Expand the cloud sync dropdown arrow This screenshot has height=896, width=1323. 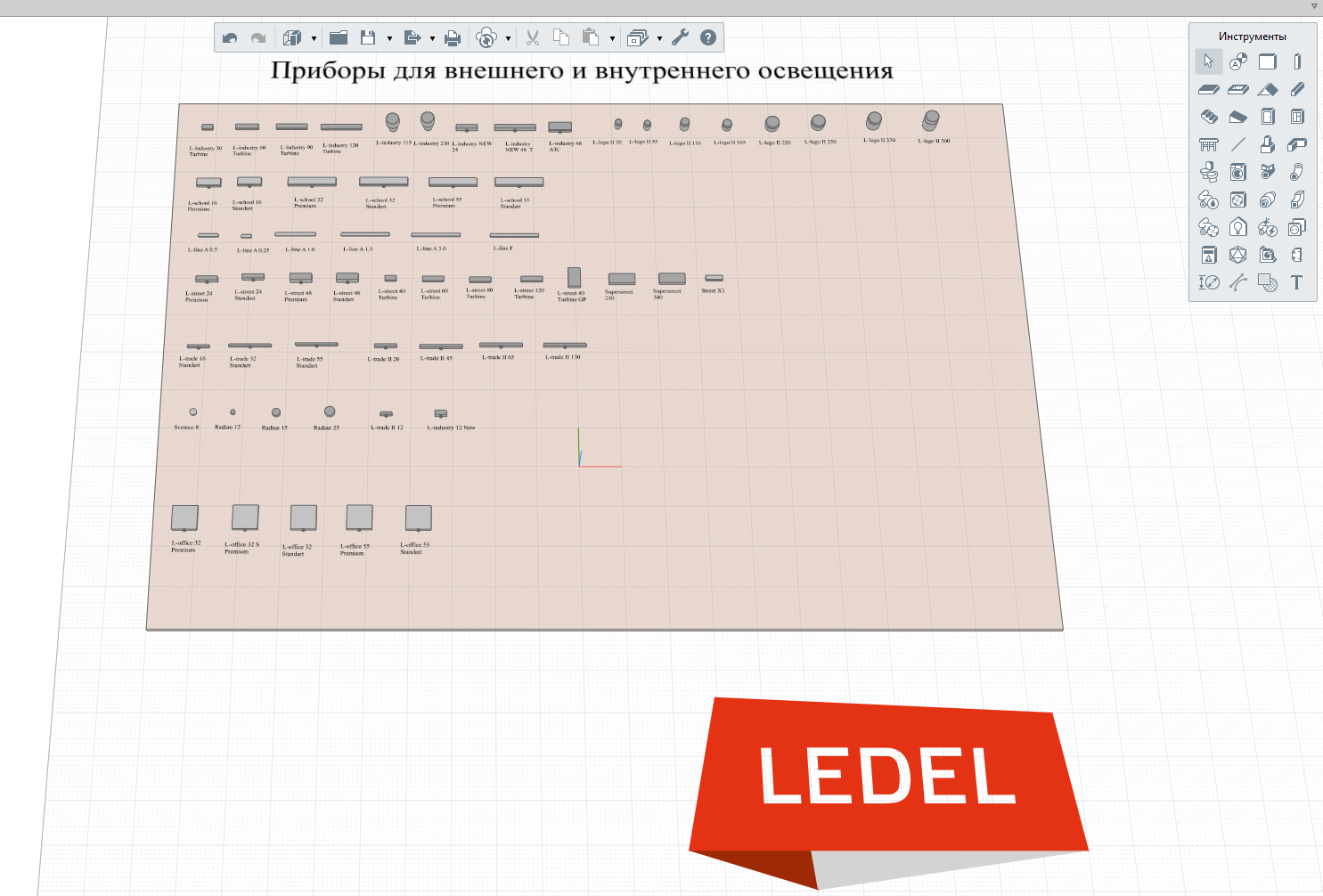pyautogui.click(x=508, y=38)
